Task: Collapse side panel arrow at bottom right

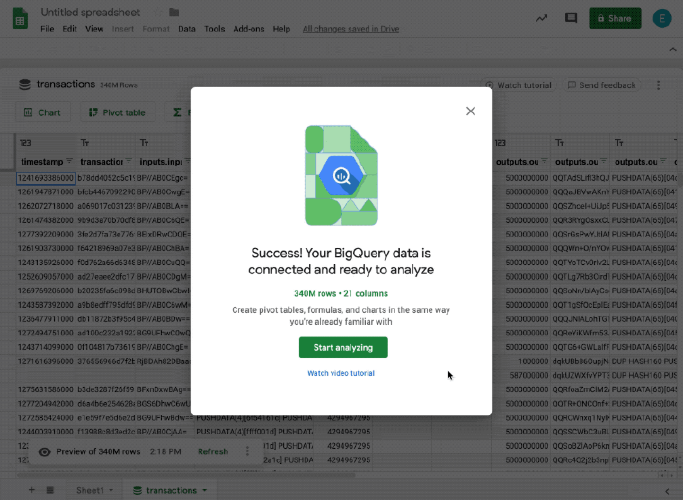Action: pyautogui.click(x=667, y=491)
